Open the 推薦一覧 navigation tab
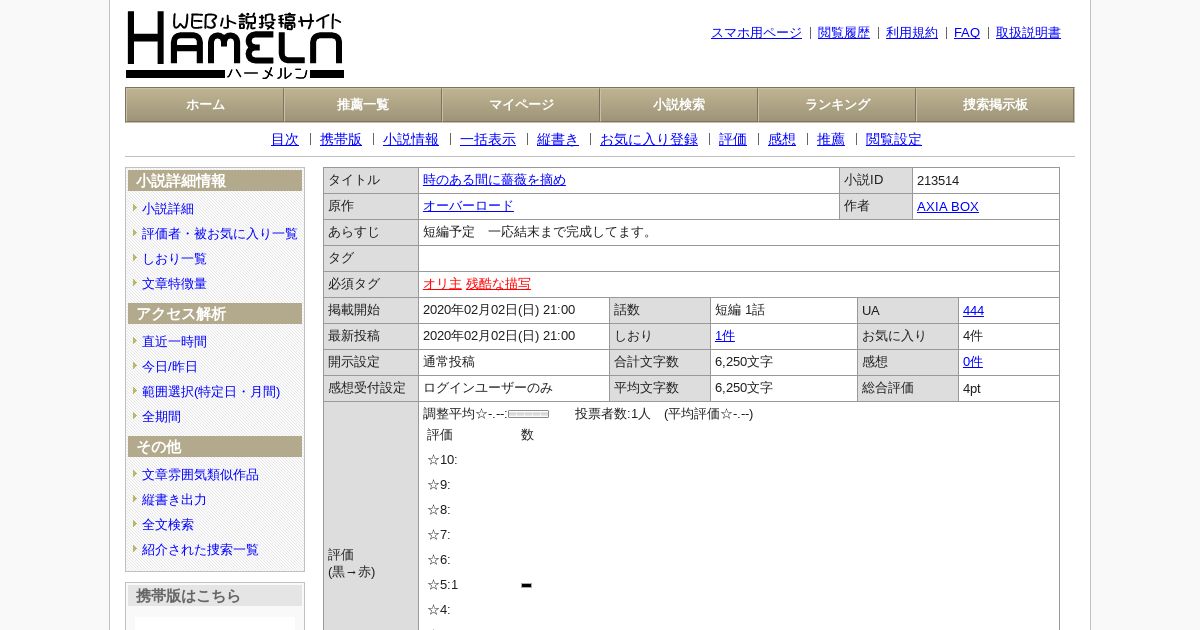Image resolution: width=1200 pixels, height=630 pixels. click(x=363, y=105)
